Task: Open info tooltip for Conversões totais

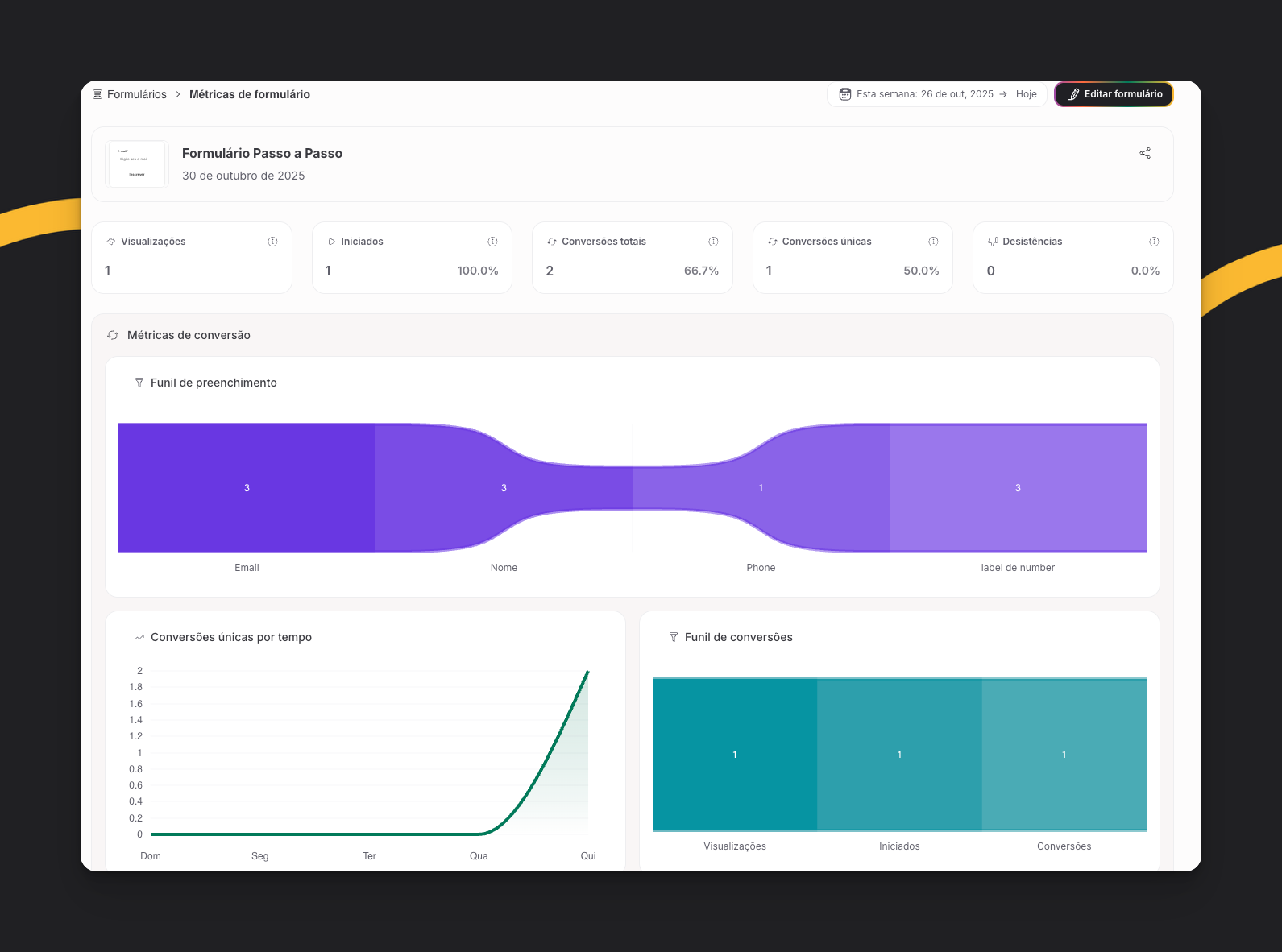Action: point(713,242)
